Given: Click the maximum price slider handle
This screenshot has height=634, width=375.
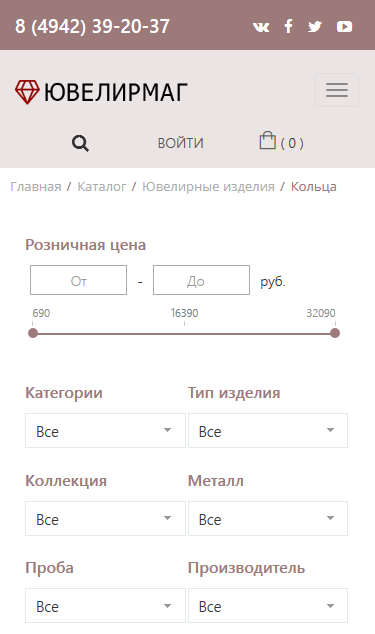Looking at the screenshot, I should tap(335, 333).
